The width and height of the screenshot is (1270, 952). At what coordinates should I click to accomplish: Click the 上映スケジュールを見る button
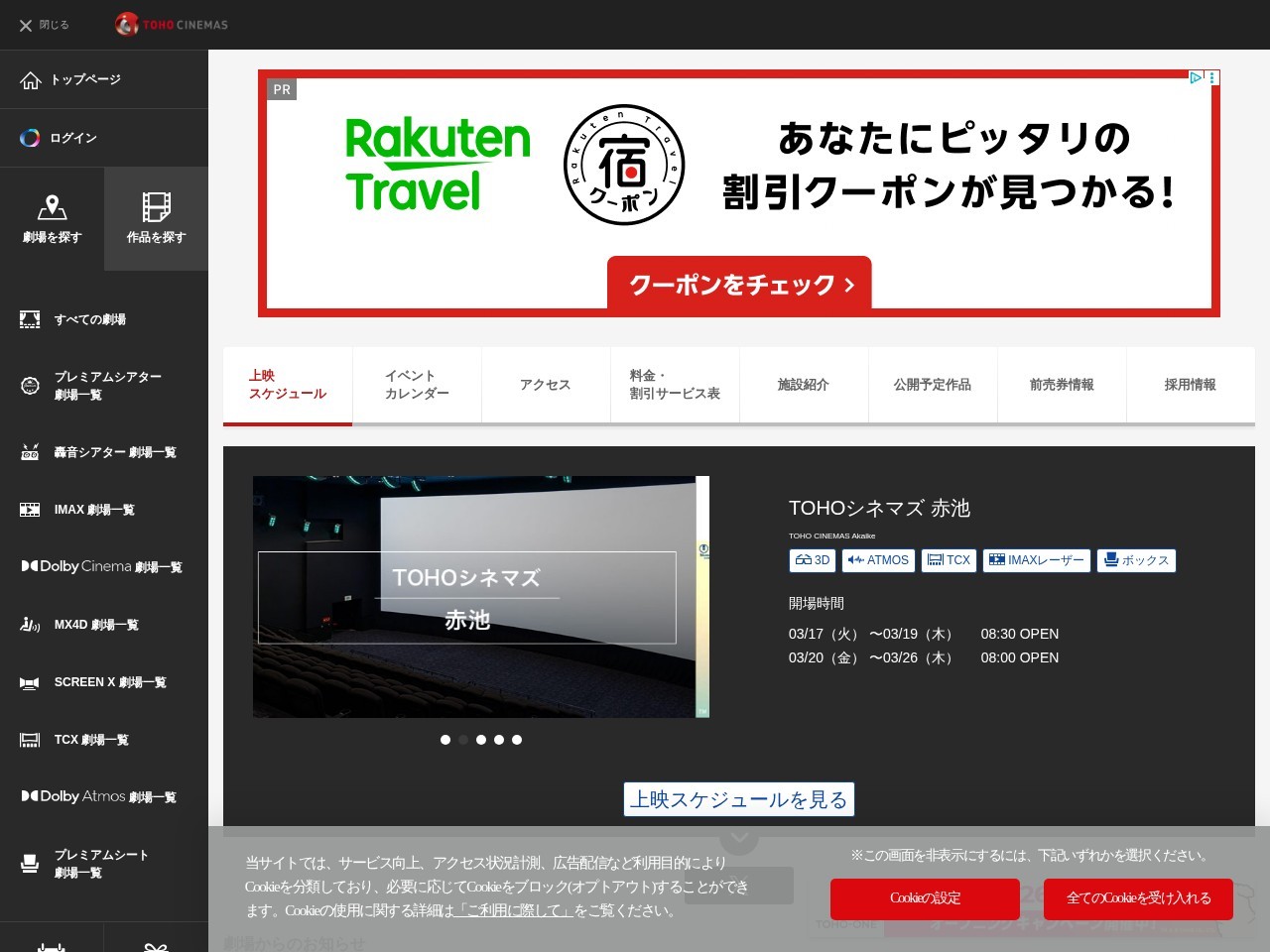(738, 798)
